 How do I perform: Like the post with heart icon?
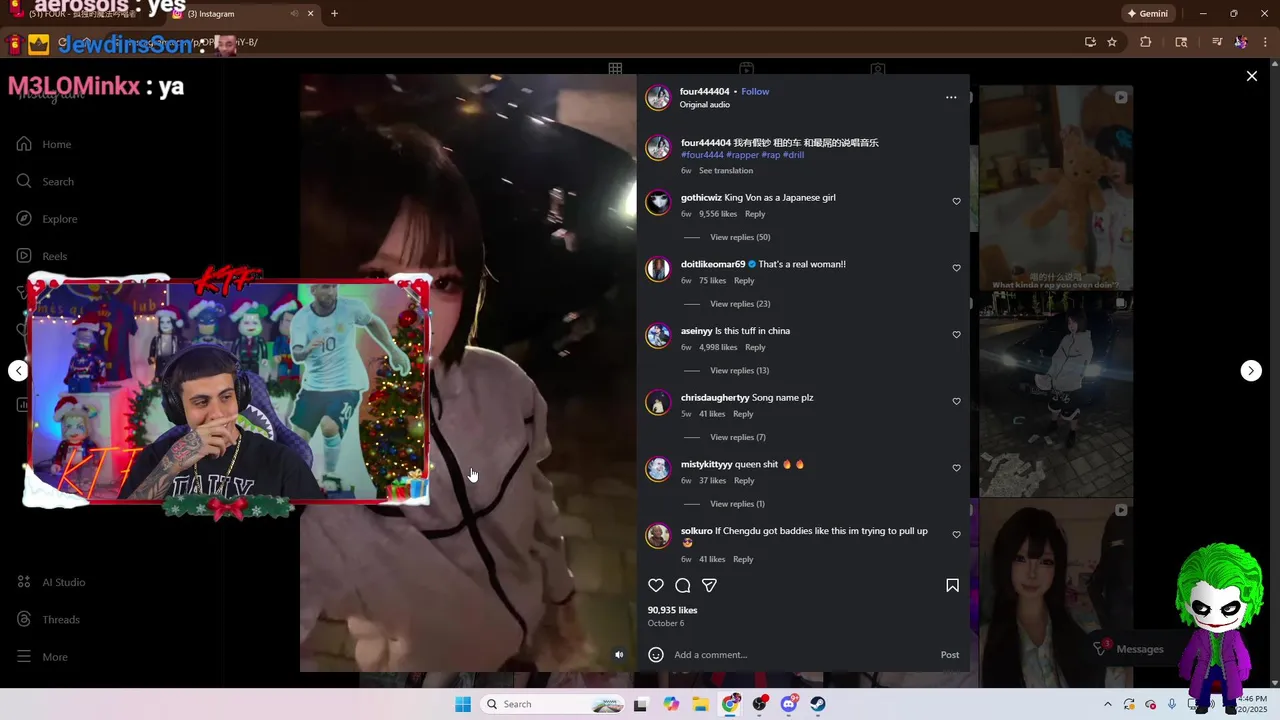pyautogui.click(x=656, y=586)
